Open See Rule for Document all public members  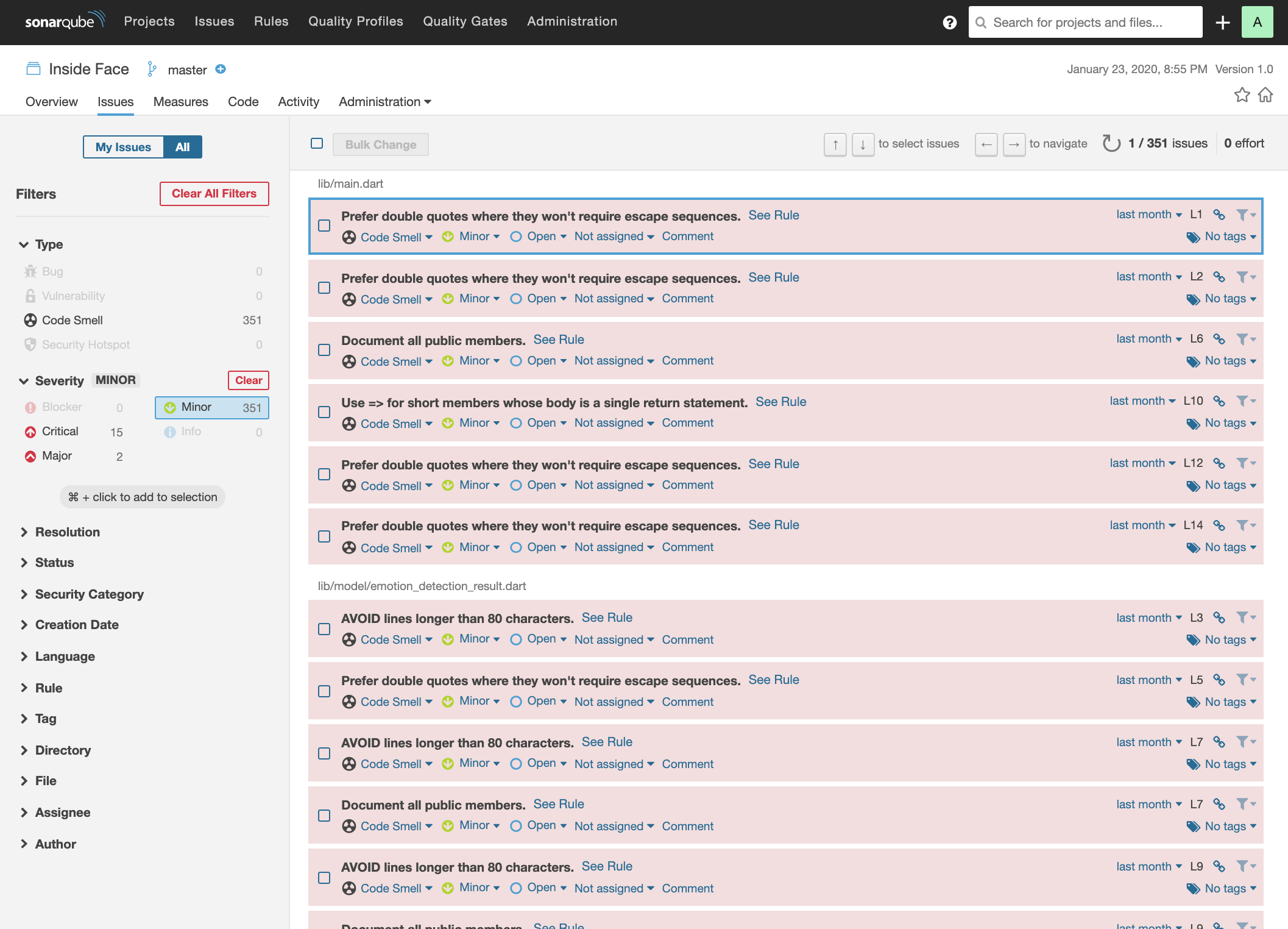point(558,340)
